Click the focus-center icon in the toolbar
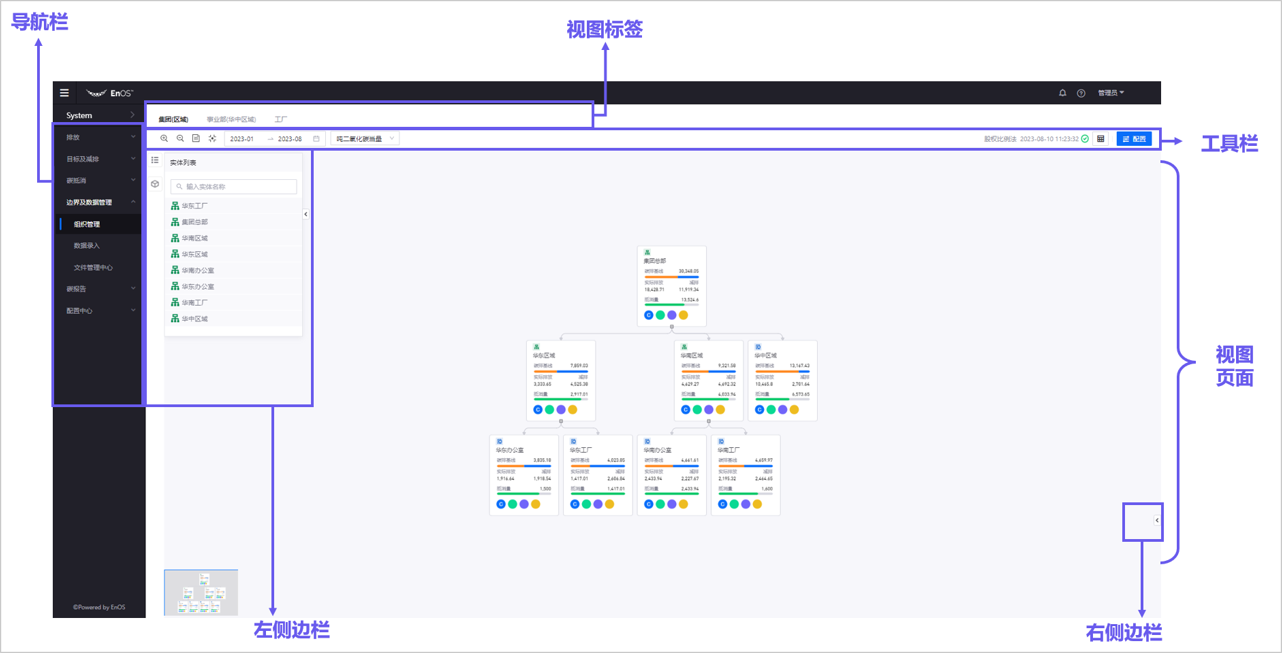1282x653 pixels. [x=212, y=139]
